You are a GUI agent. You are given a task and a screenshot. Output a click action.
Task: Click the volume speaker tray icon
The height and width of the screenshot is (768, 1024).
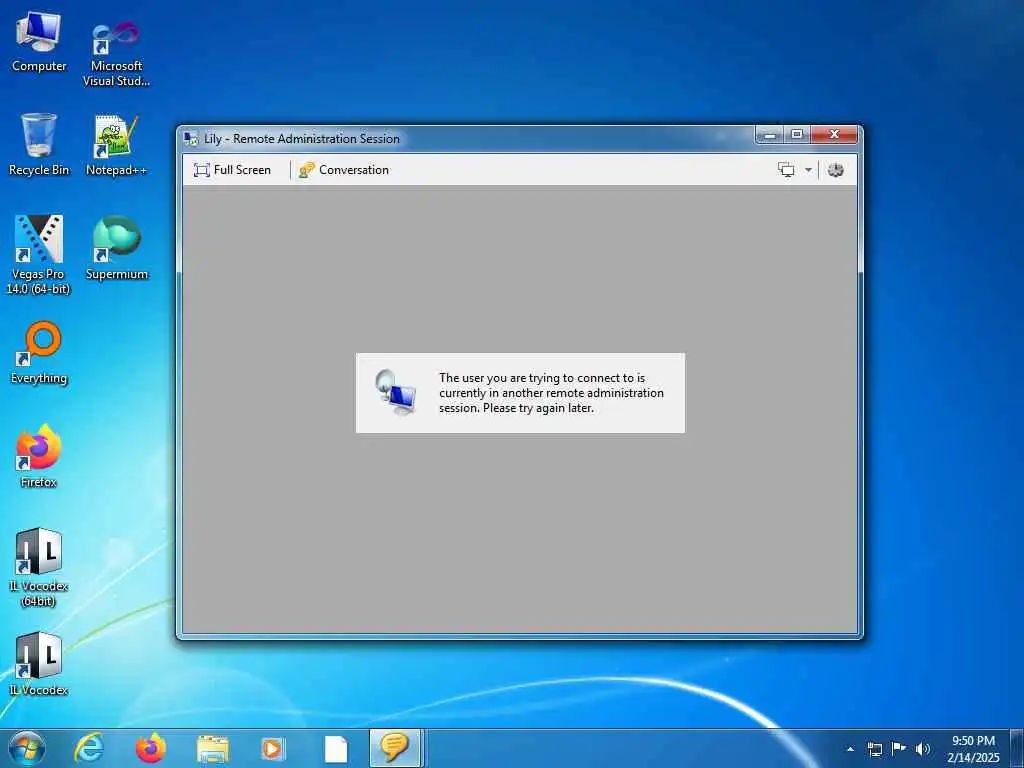pyautogui.click(x=923, y=749)
